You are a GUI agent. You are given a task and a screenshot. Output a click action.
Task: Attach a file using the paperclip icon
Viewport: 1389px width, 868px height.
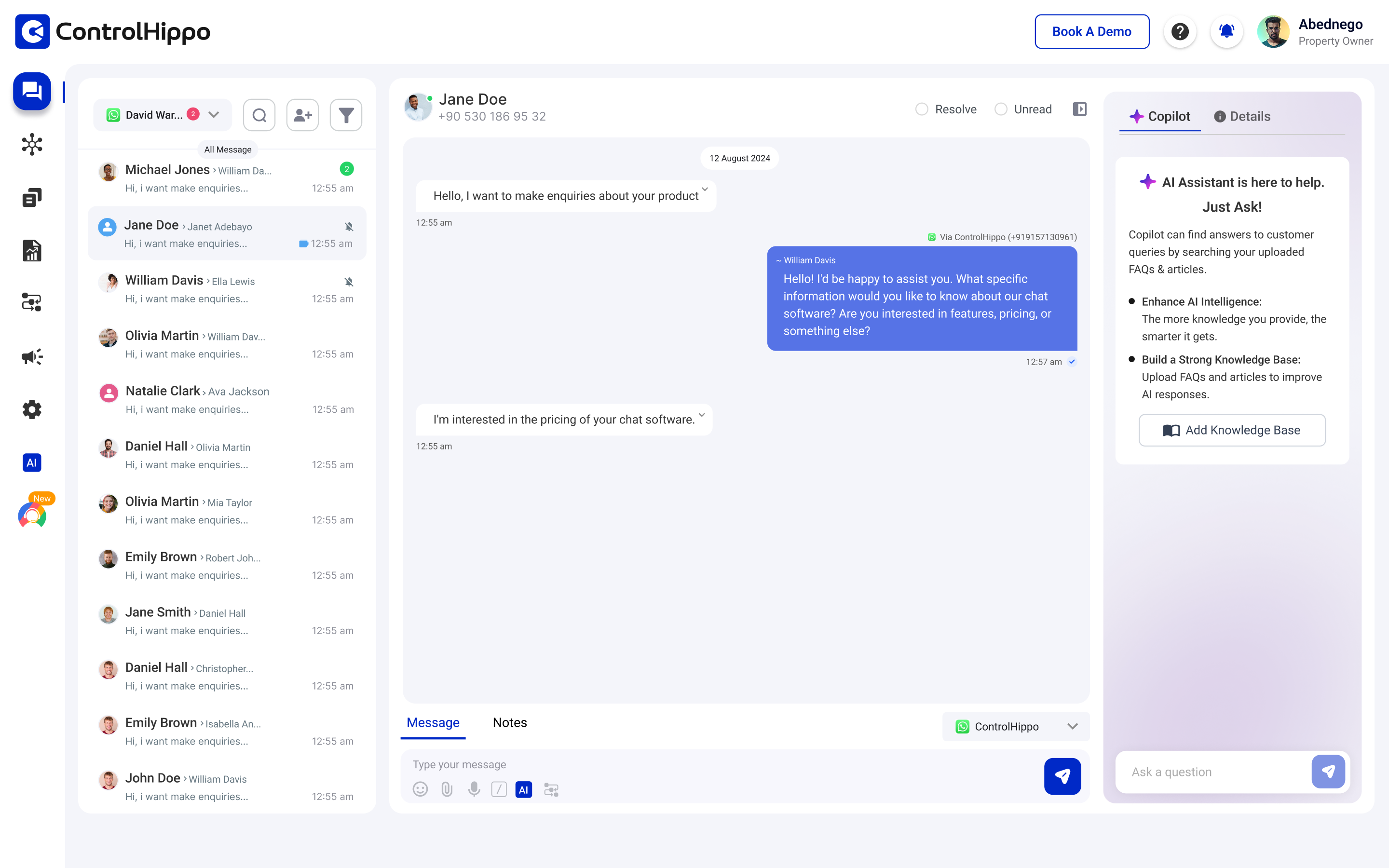[447, 789]
